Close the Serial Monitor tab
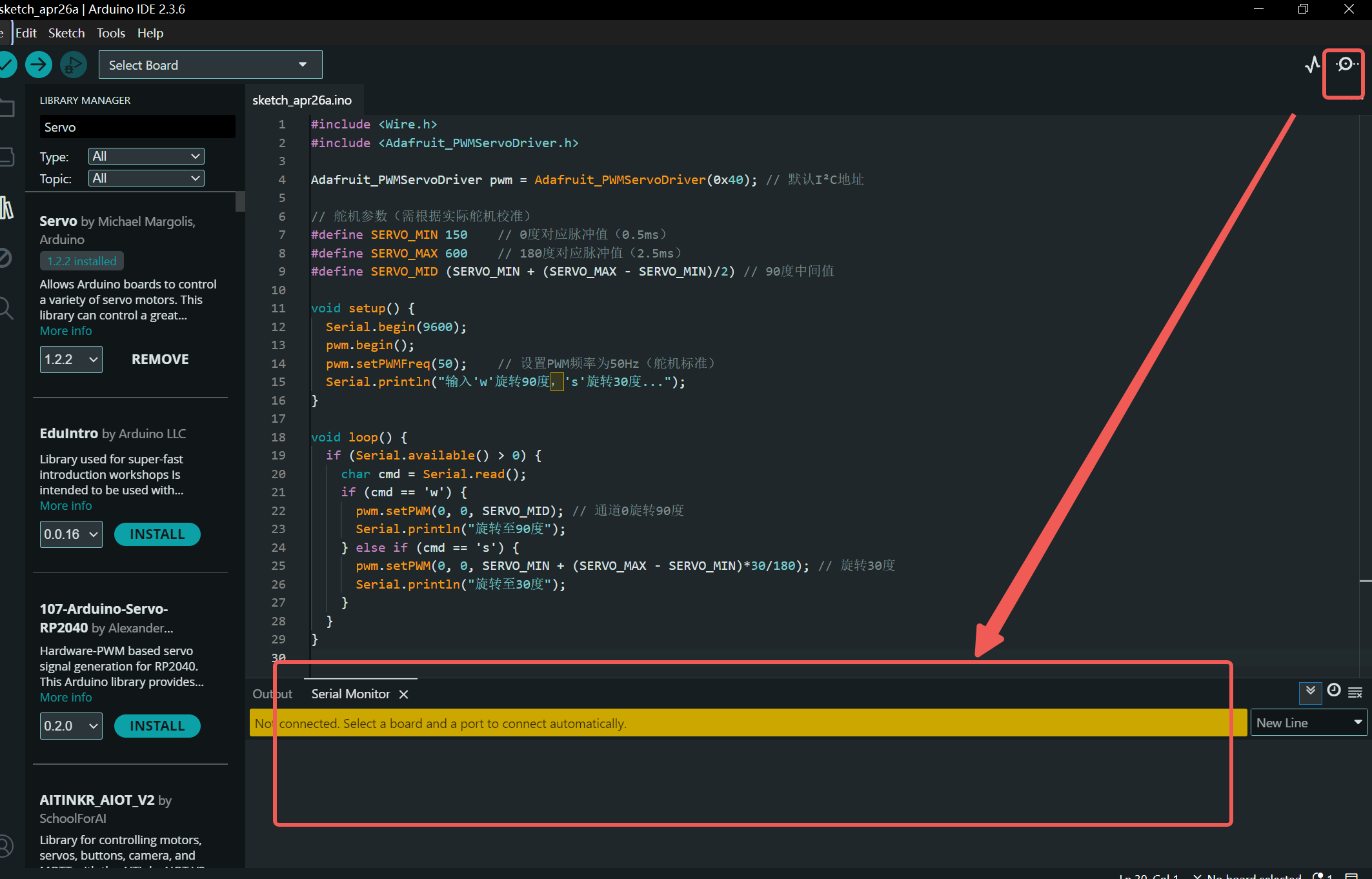1372x879 pixels. click(403, 694)
